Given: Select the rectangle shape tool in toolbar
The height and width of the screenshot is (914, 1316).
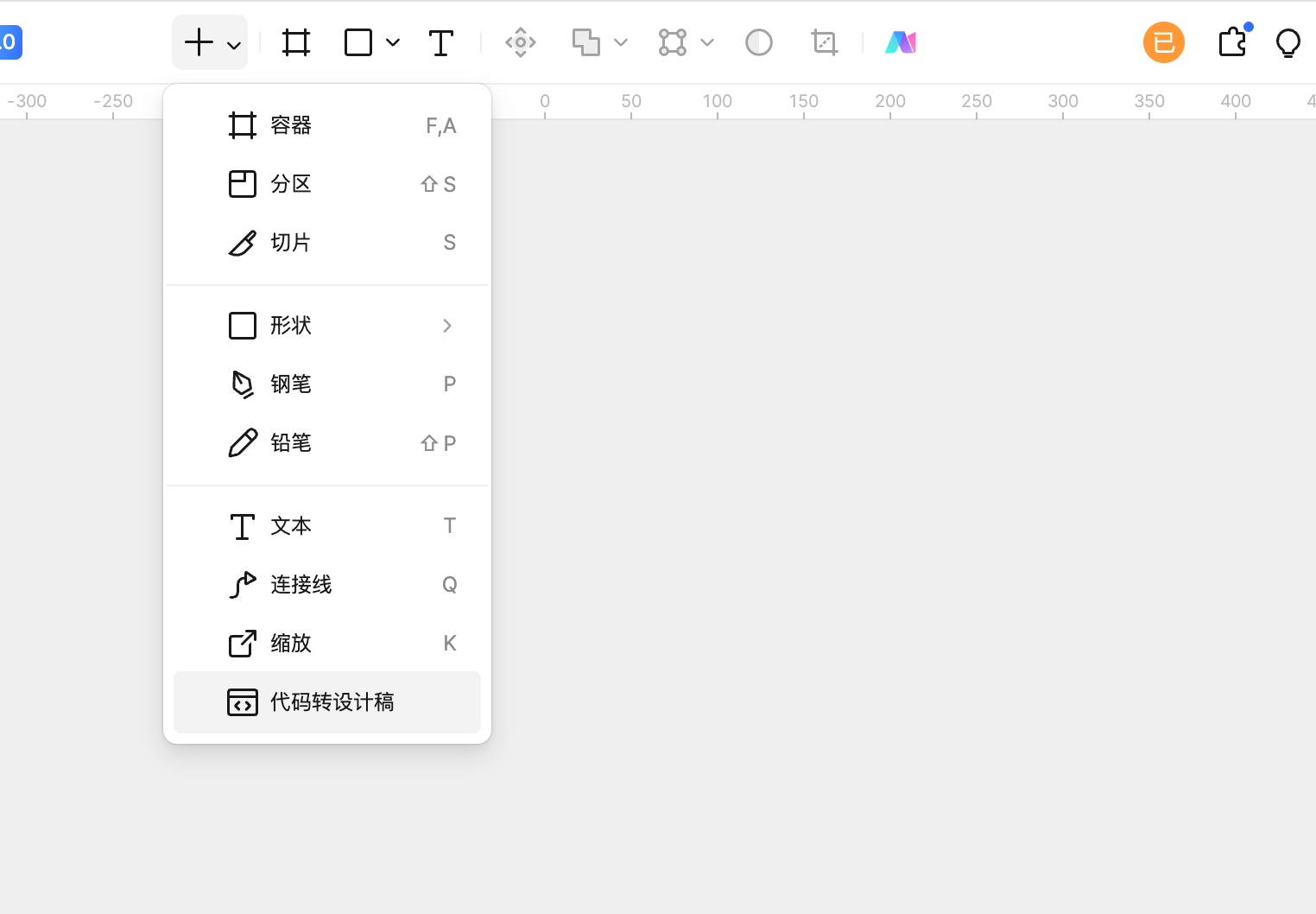Looking at the screenshot, I should 358,42.
